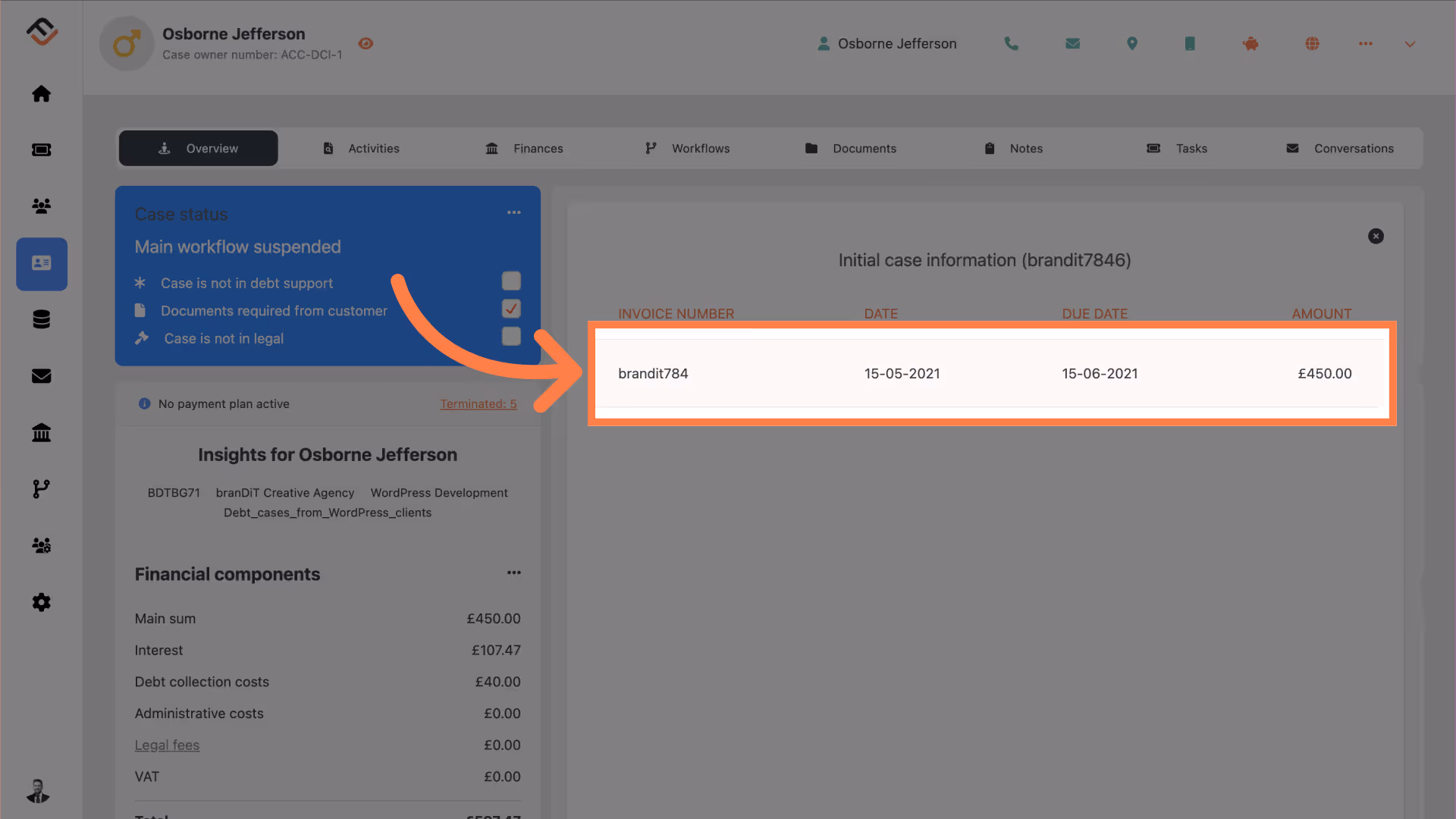Click the 'Legal fees' link
Image resolution: width=1456 pixels, height=819 pixels.
coord(167,745)
